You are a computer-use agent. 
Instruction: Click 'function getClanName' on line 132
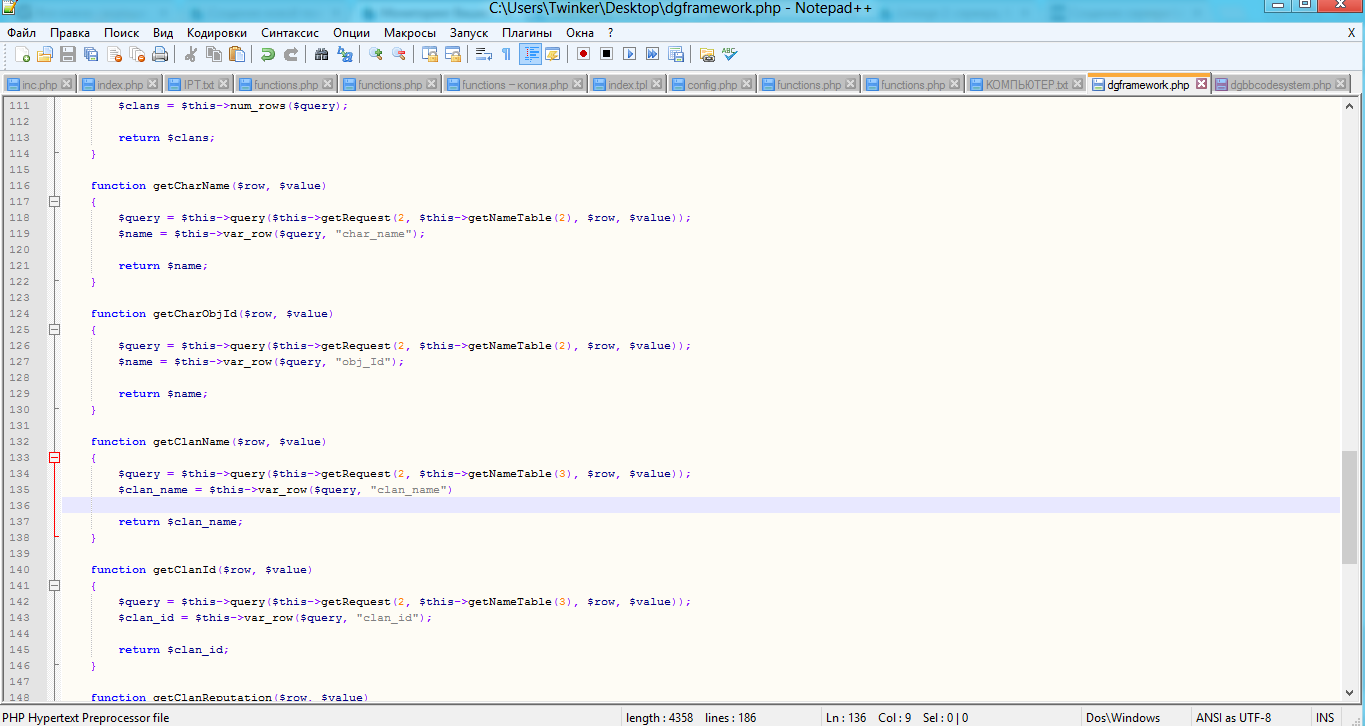tap(159, 441)
